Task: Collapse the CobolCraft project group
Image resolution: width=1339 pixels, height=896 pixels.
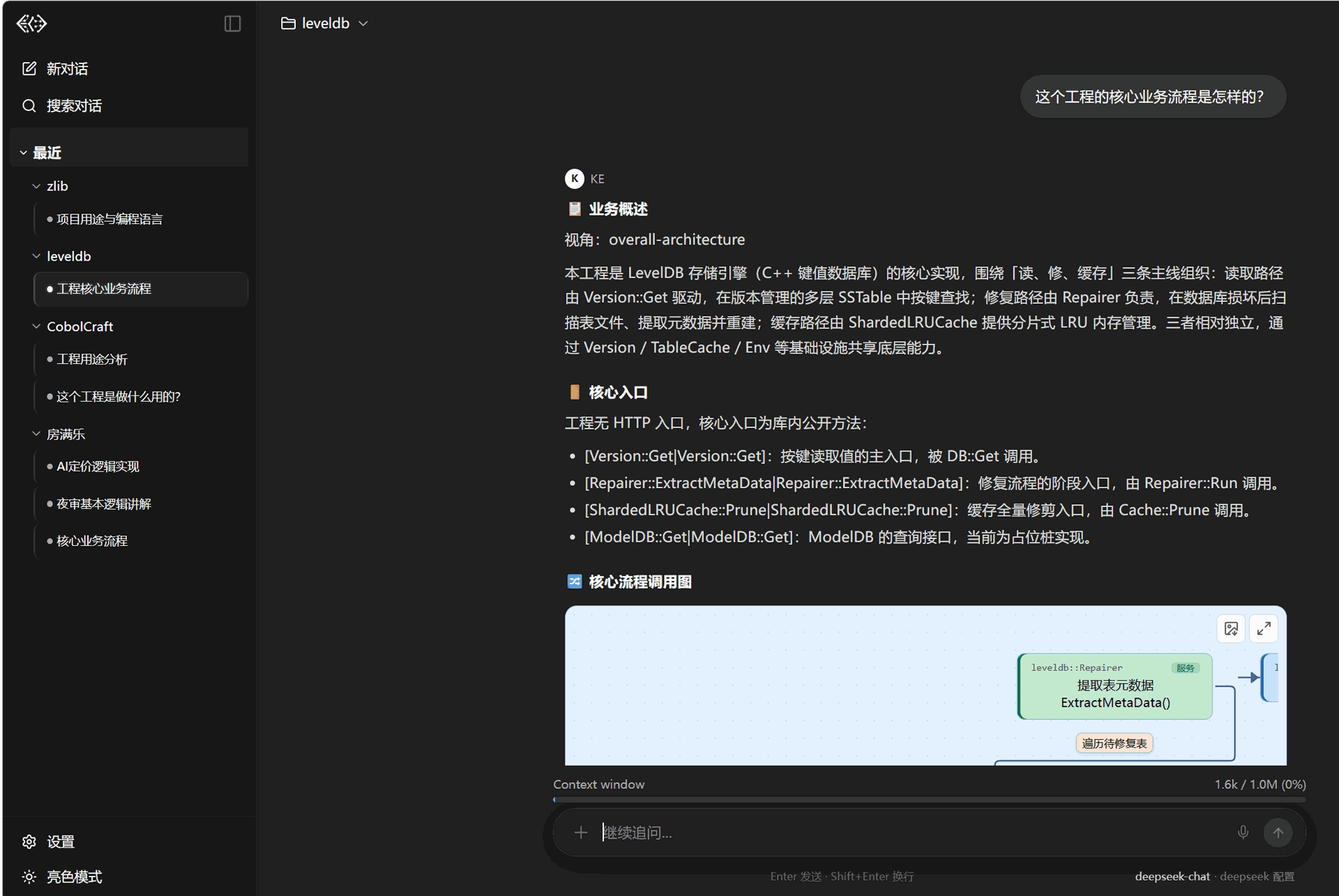Action: pyautogui.click(x=36, y=326)
